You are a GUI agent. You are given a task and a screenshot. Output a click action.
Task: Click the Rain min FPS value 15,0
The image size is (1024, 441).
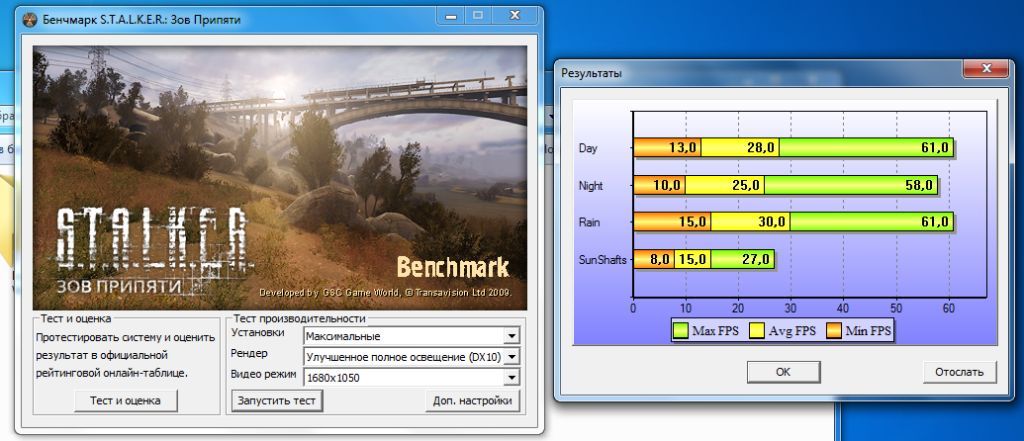[694, 222]
